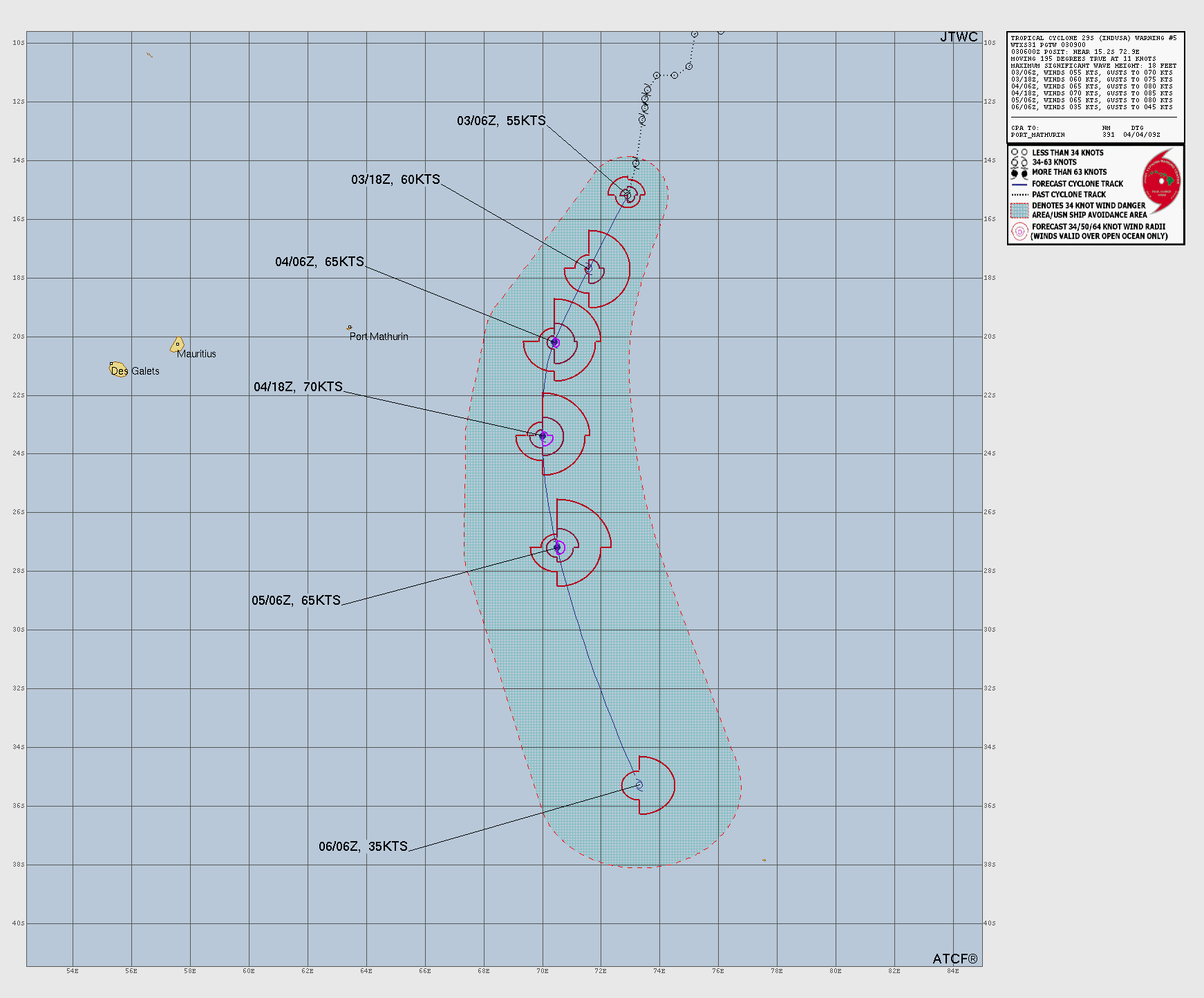This screenshot has width=1204, height=998.
Task: Select the "MORE THAN 63 KNOTS" legend symbol
Action: click(x=1019, y=172)
